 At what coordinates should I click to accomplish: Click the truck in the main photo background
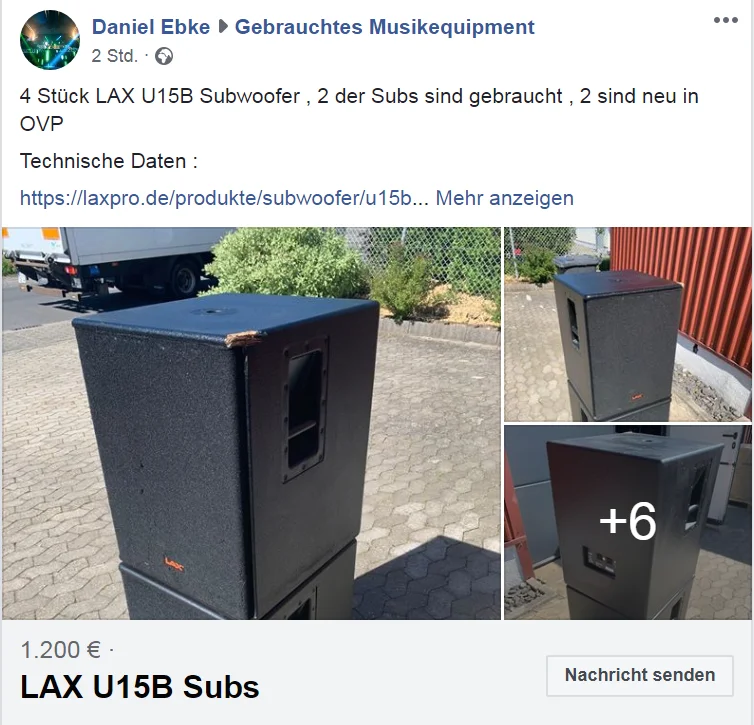pyautogui.click(x=113, y=261)
